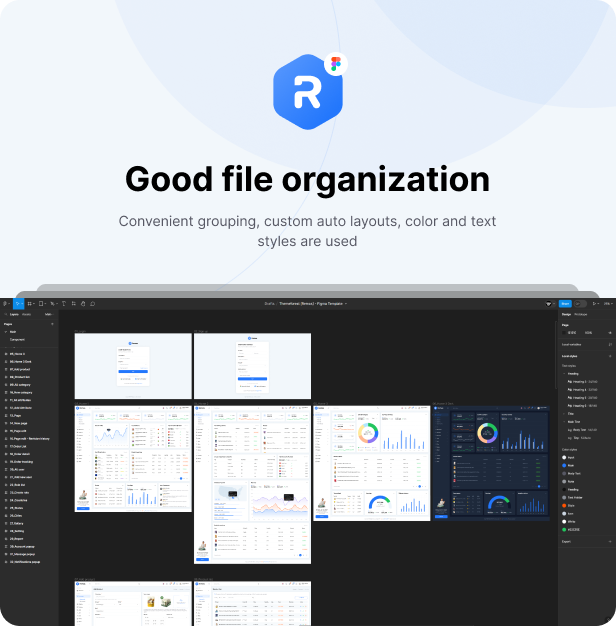Select the Move tool in the toolbar

pyautogui.click(x=18, y=303)
